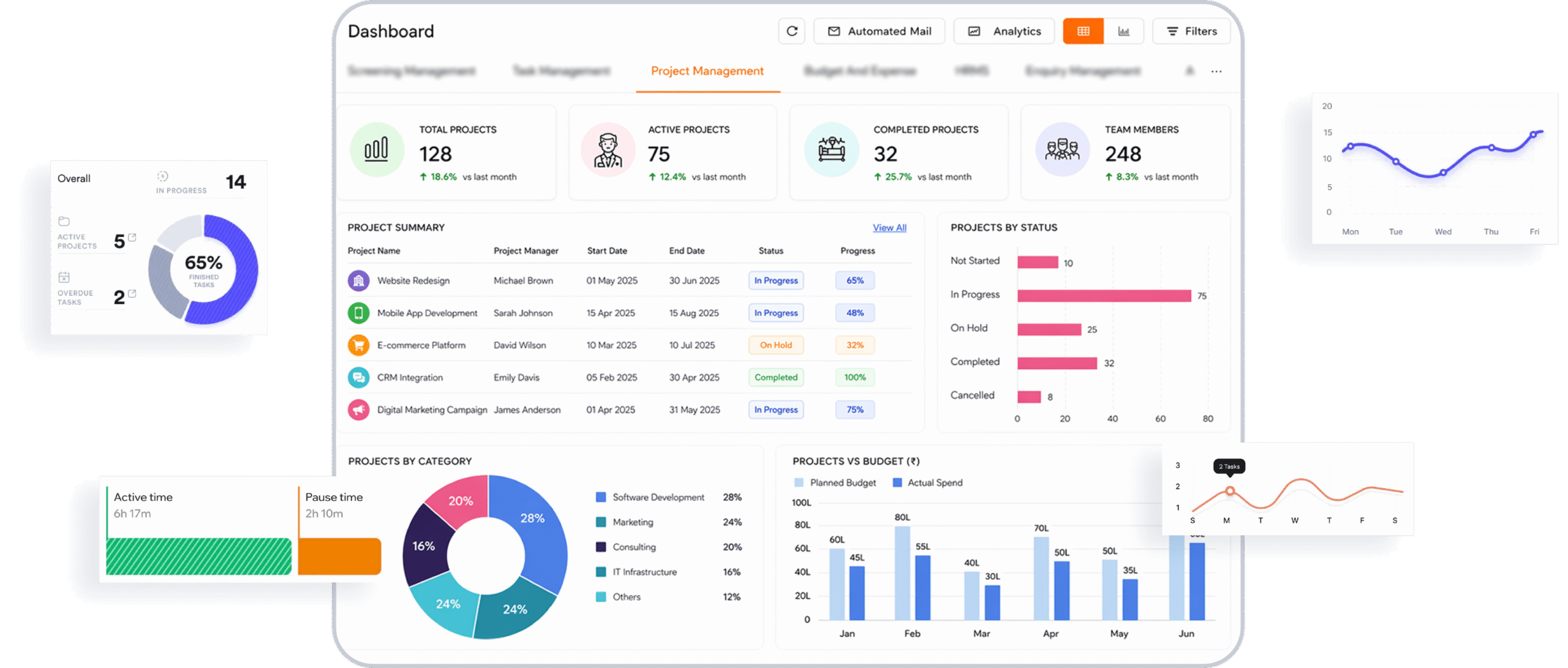The width and height of the screenshot is (1568, 668).
Task: Click the Cancelled bar in status chart
Action: coord(1029,397)
